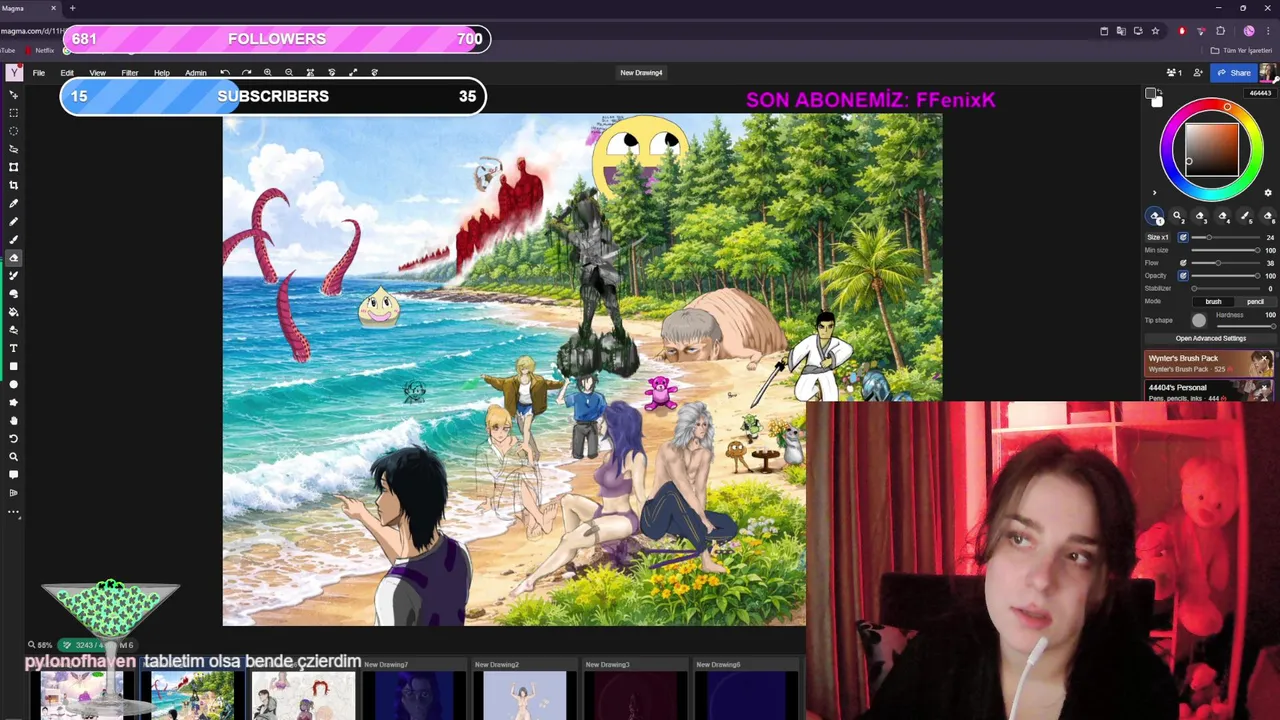The image size is (1280, 720).
Task: Select the Zoom magnifier tool
Action: (14, 456)
